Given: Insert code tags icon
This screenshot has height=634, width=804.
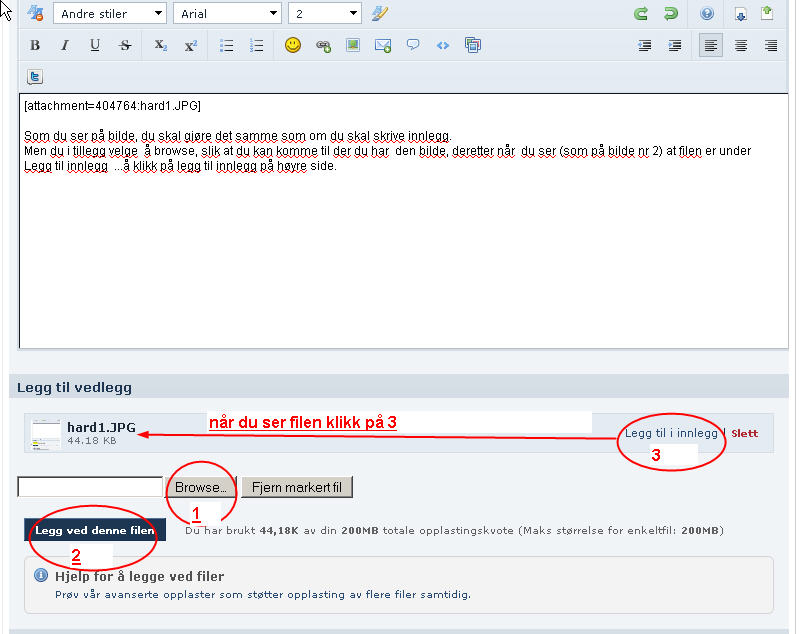Looking at the screenshot, I should pos(443,45).
